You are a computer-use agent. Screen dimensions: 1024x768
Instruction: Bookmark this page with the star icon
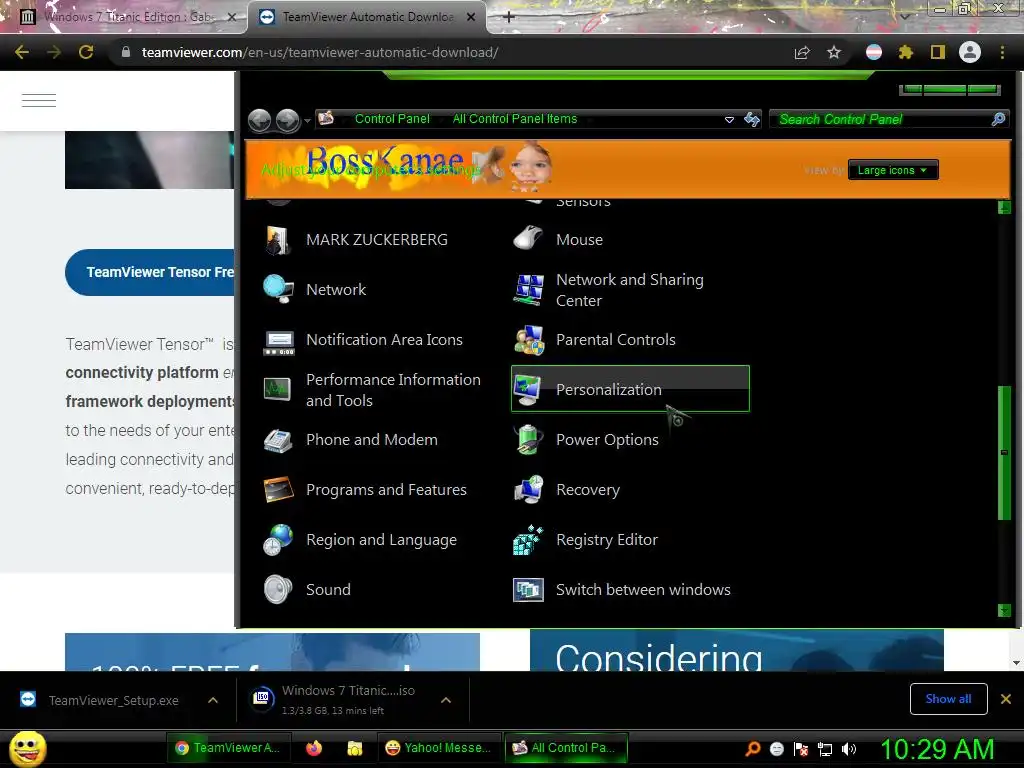click(x=833, y=52)
